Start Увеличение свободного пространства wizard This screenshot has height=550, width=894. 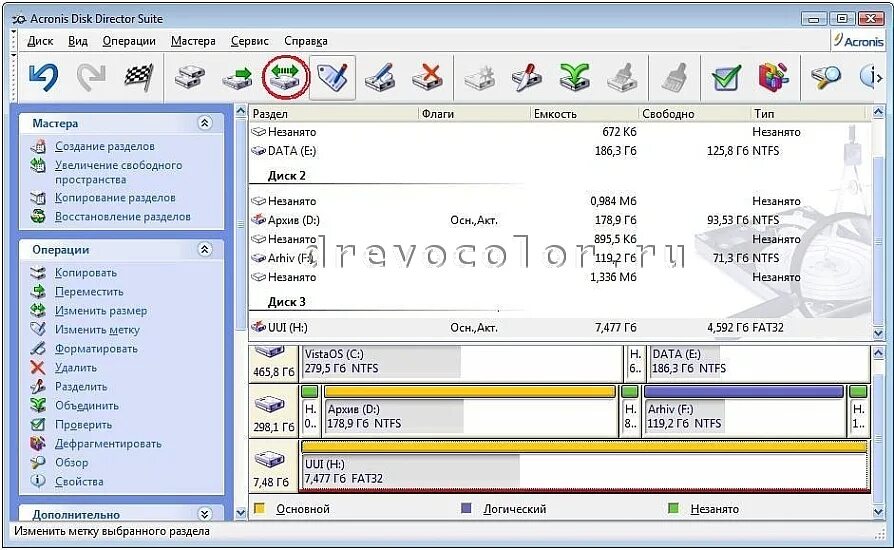tap(119, 172)
